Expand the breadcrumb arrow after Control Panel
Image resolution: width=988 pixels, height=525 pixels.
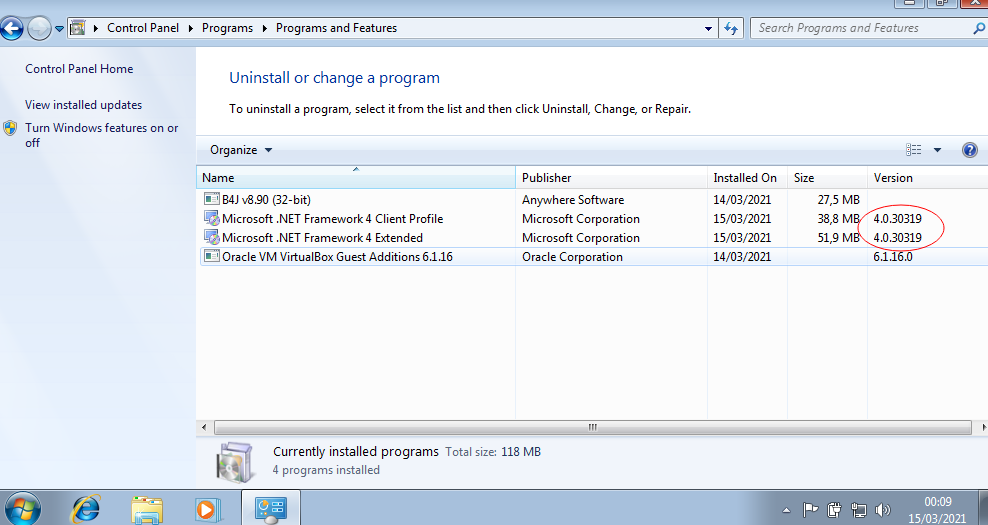(x=191, y=28)
